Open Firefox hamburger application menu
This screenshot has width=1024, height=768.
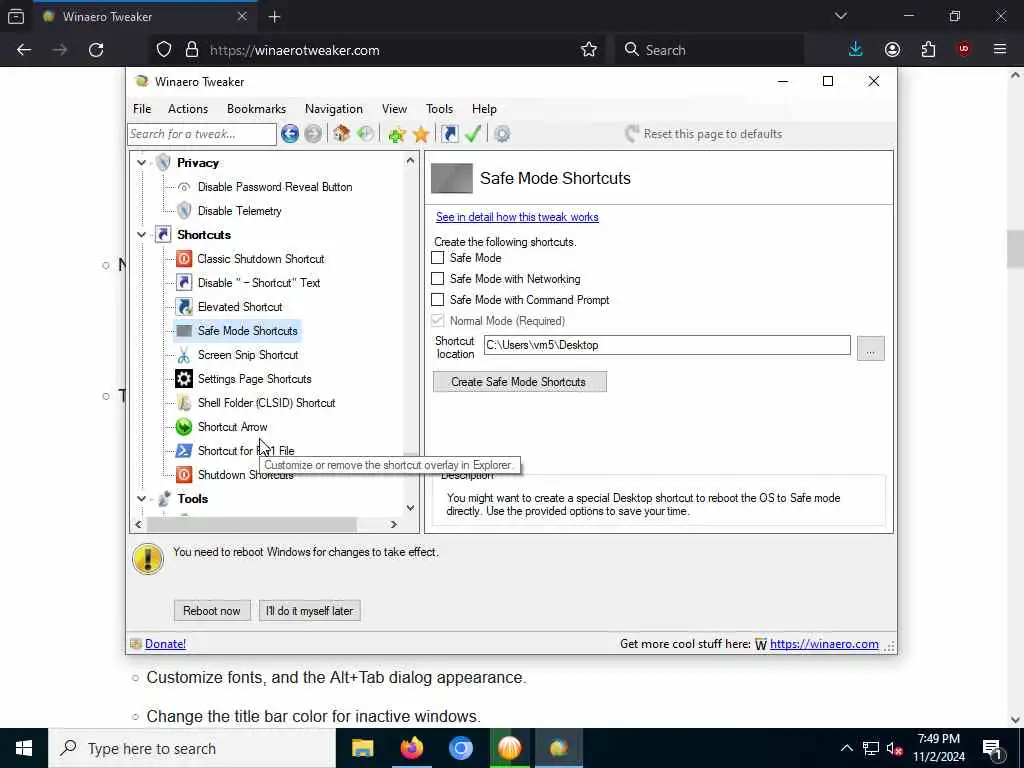coord(1000,50)
